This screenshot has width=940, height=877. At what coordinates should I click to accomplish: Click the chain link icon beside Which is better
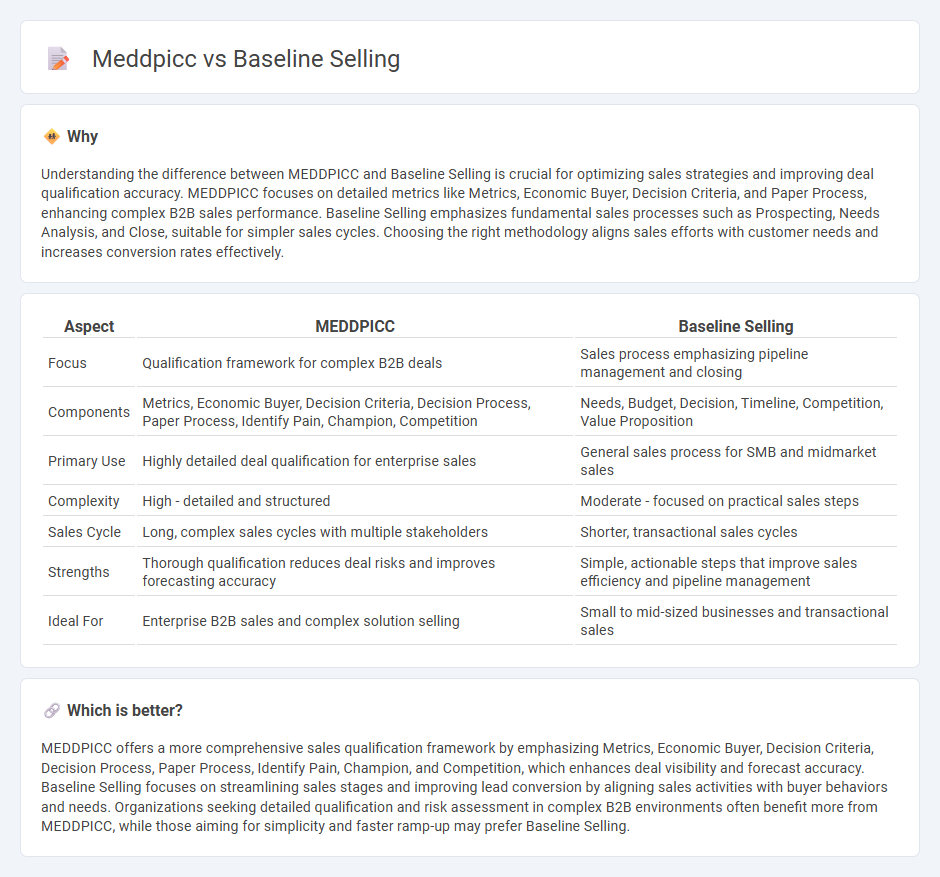(52, 710)
